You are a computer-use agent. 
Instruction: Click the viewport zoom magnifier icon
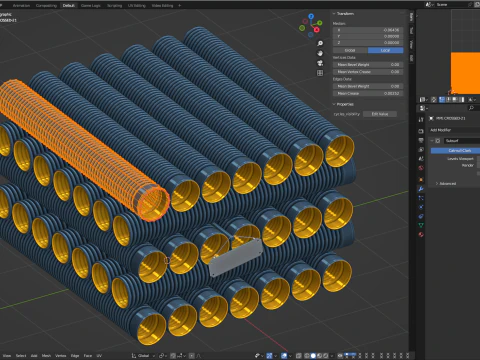320,43
